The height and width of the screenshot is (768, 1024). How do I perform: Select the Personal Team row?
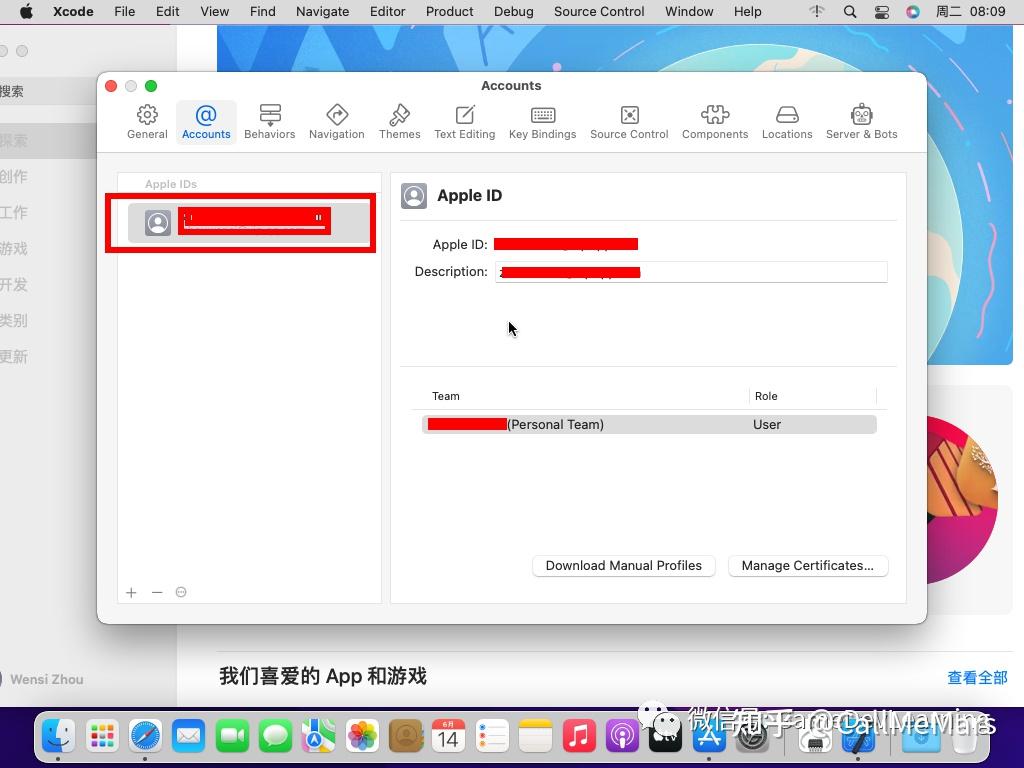point(648,424)
